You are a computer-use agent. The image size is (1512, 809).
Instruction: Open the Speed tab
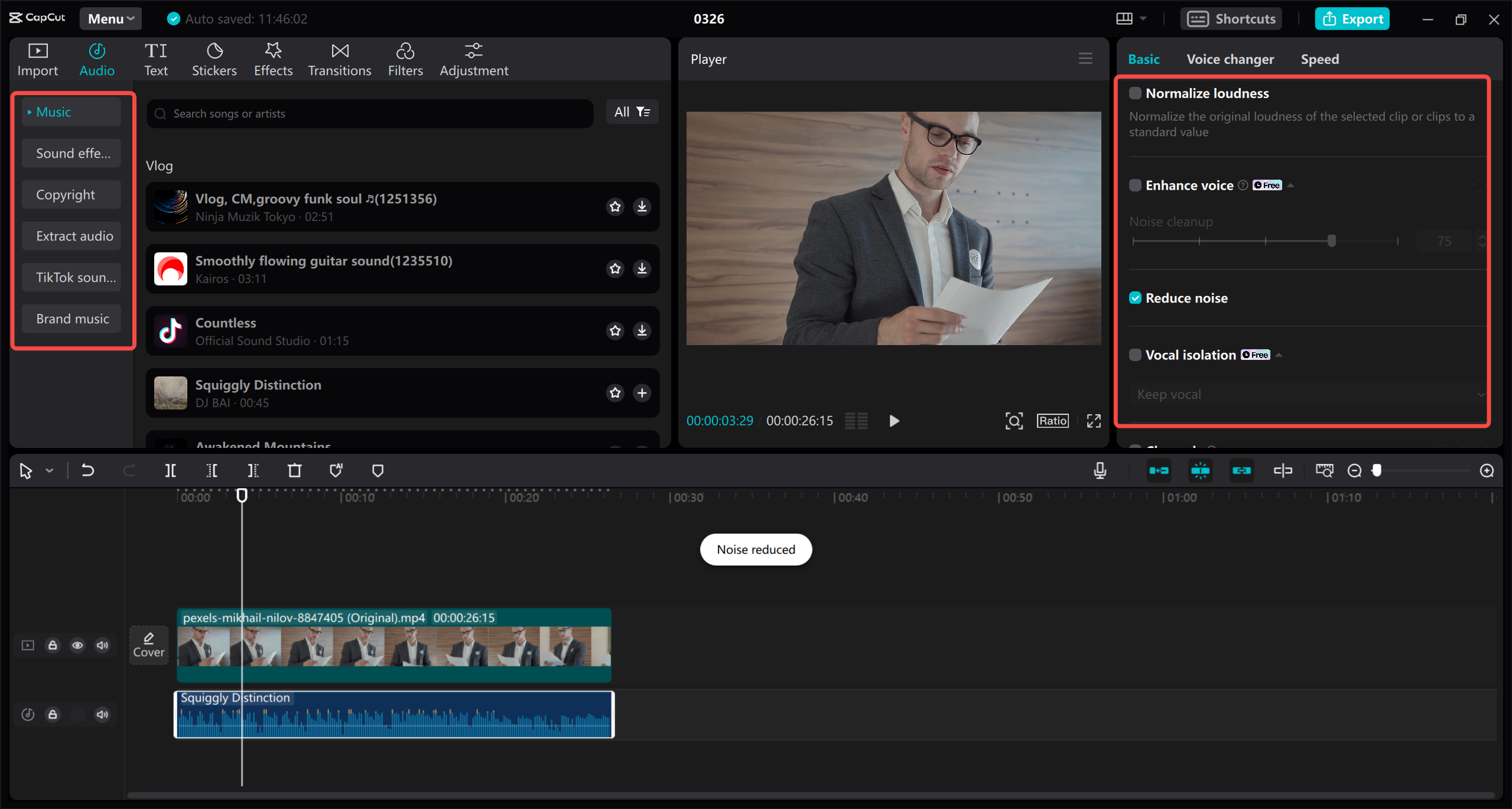coord(1319,59)
